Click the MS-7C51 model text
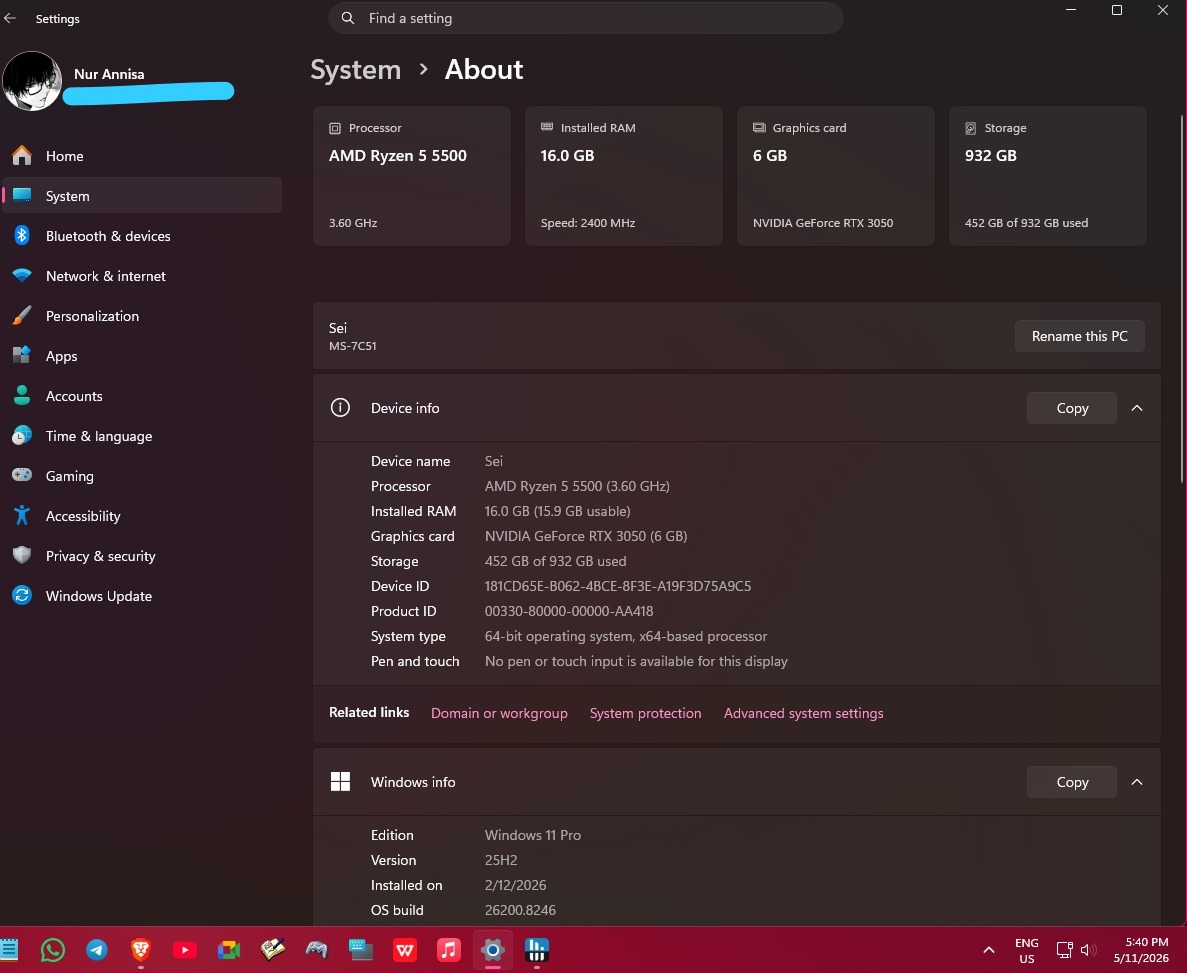 click(353, 346)
